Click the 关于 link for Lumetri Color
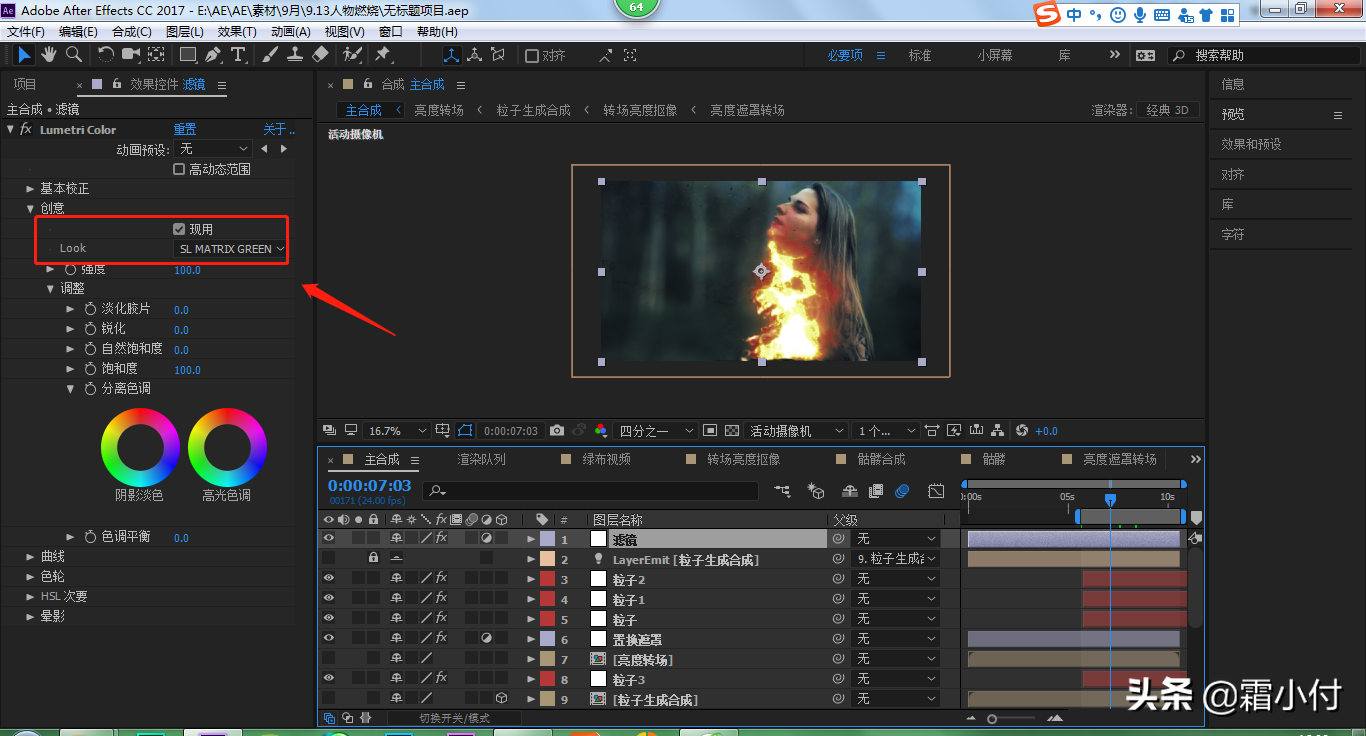 click(279, 130)
